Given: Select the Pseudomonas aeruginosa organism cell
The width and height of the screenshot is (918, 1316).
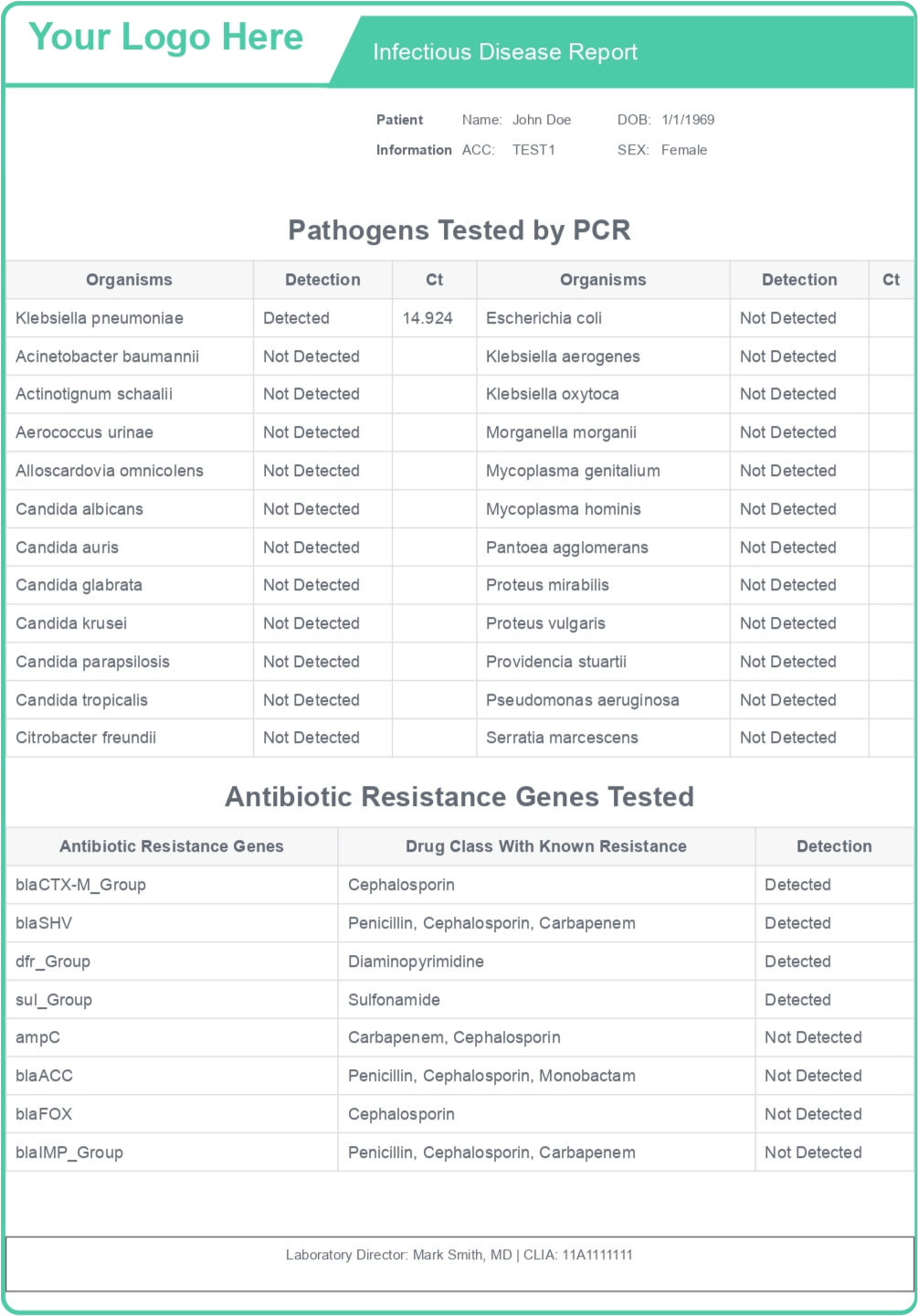Looking at the screenshot, I should tap(582, 700).
